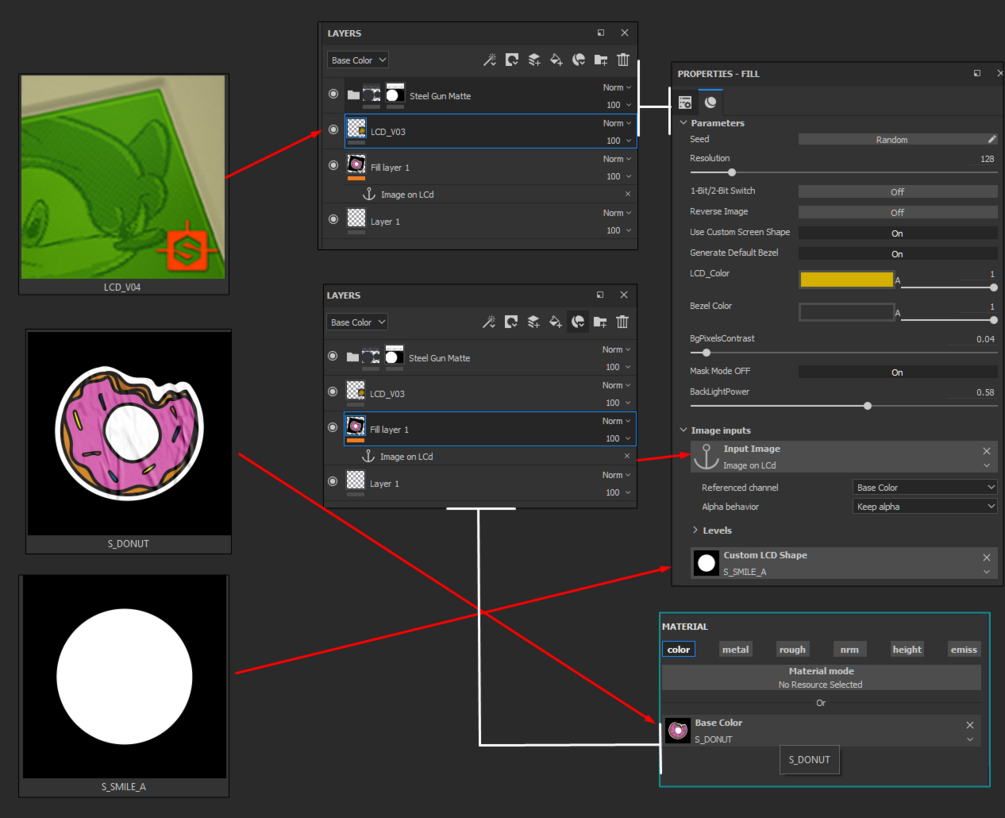
Task: Open the layer properties list icon tab
Action: pyautogui.click(x=685, y=103)
